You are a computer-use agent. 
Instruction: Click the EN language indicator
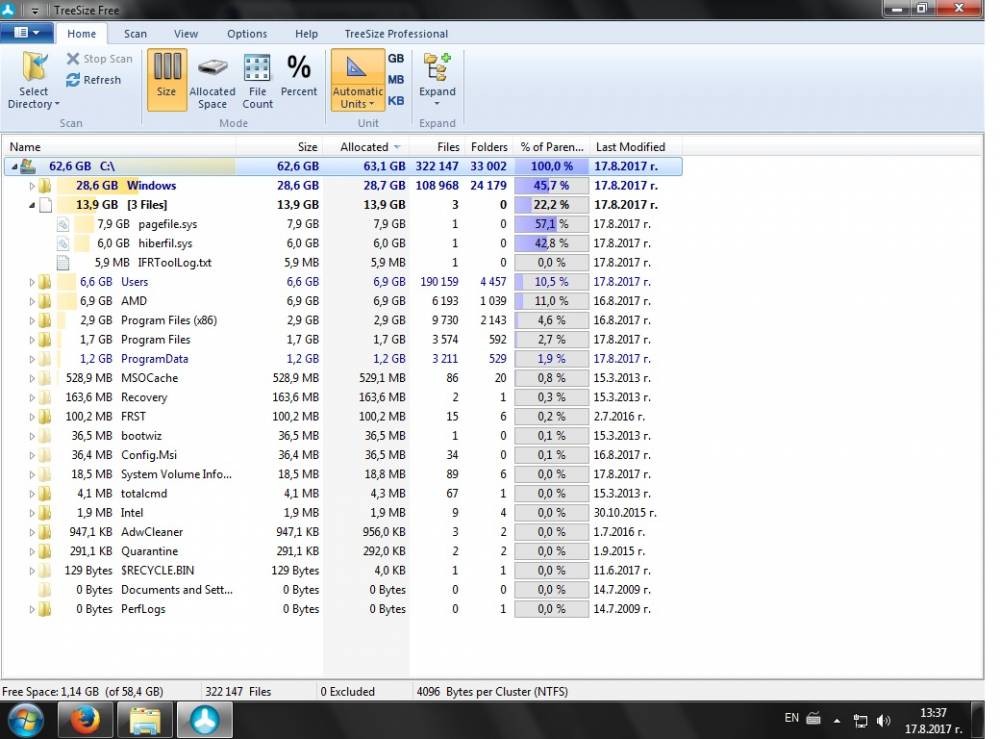point(791,718)
